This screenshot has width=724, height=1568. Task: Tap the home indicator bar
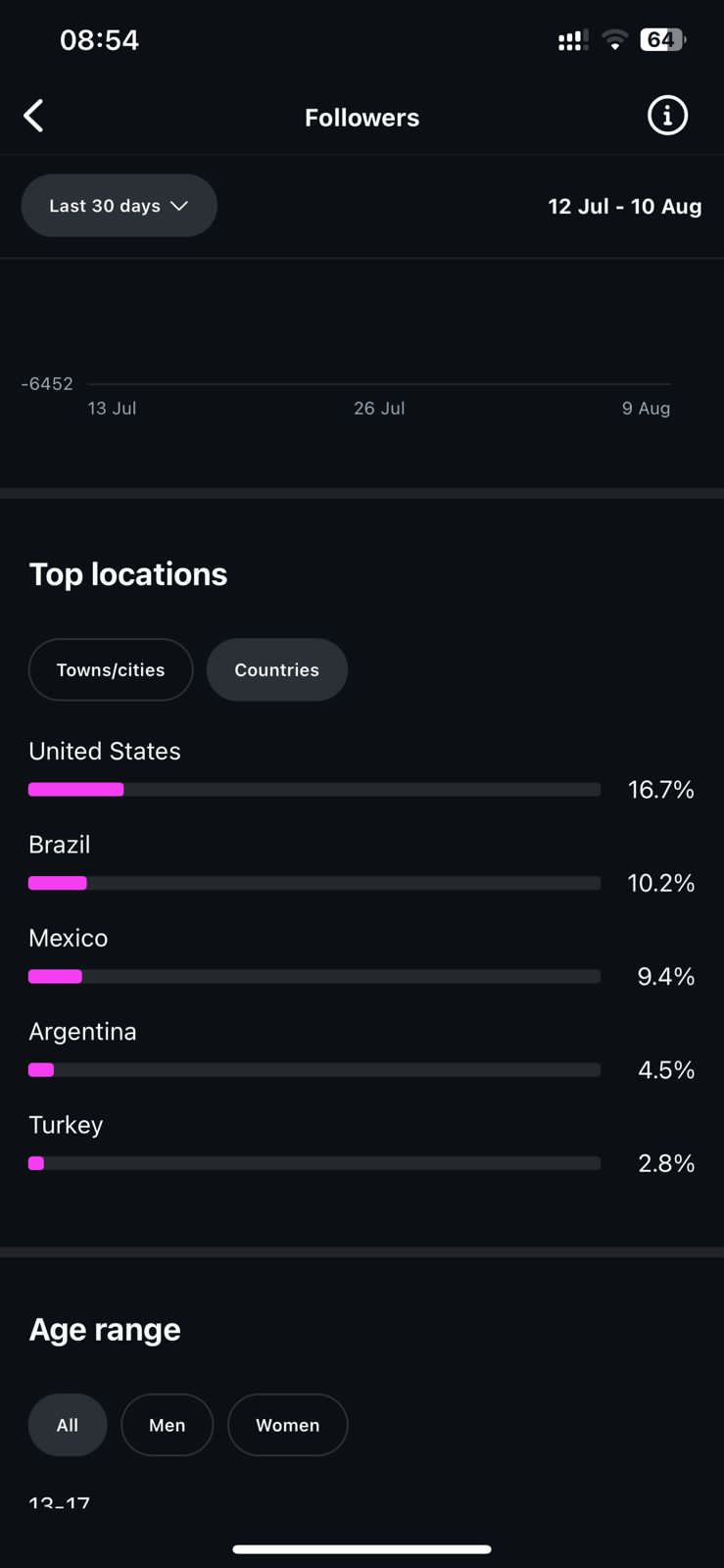[x=362, y=1549]
